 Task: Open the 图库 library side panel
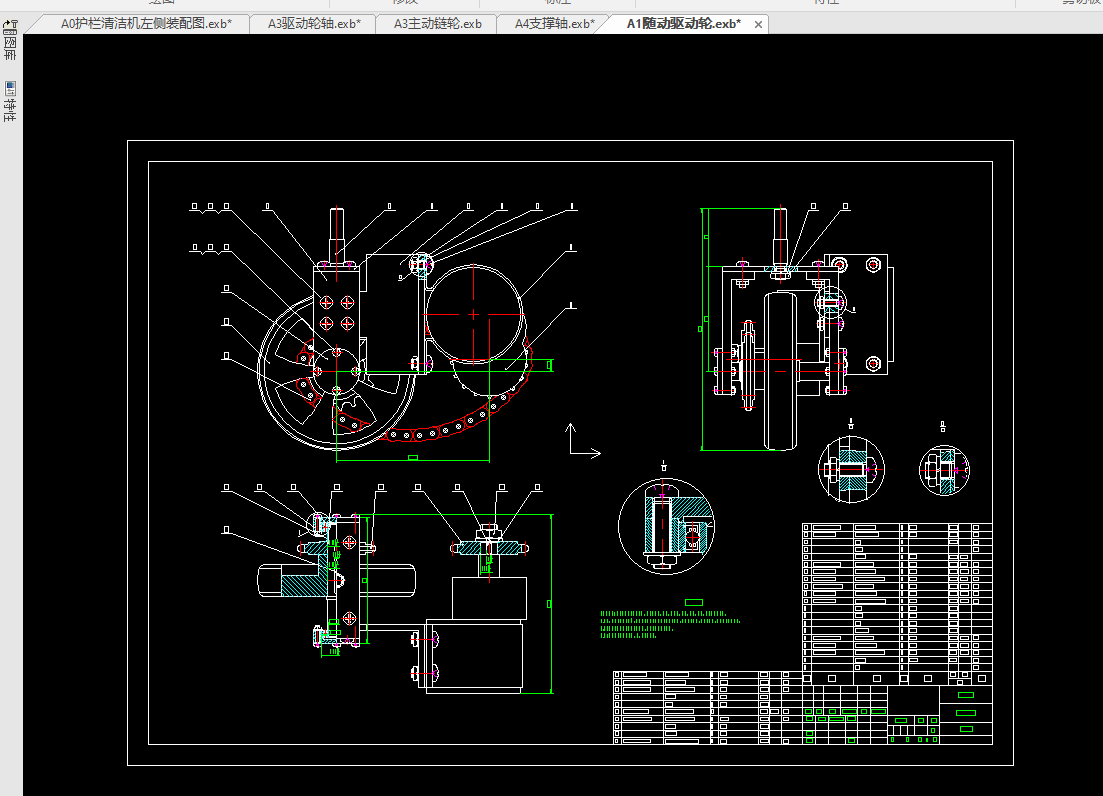click(x=10, y=41)
